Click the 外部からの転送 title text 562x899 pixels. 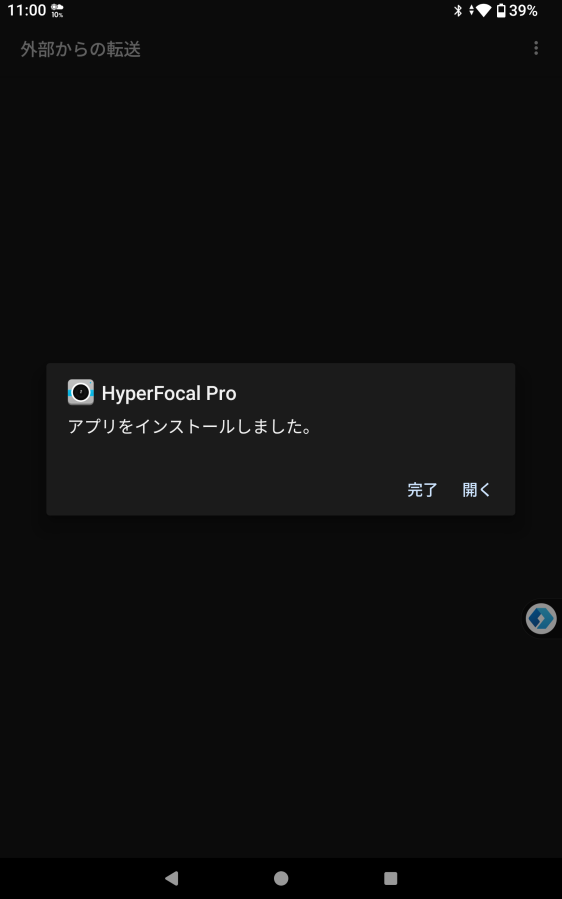(81, 49)
